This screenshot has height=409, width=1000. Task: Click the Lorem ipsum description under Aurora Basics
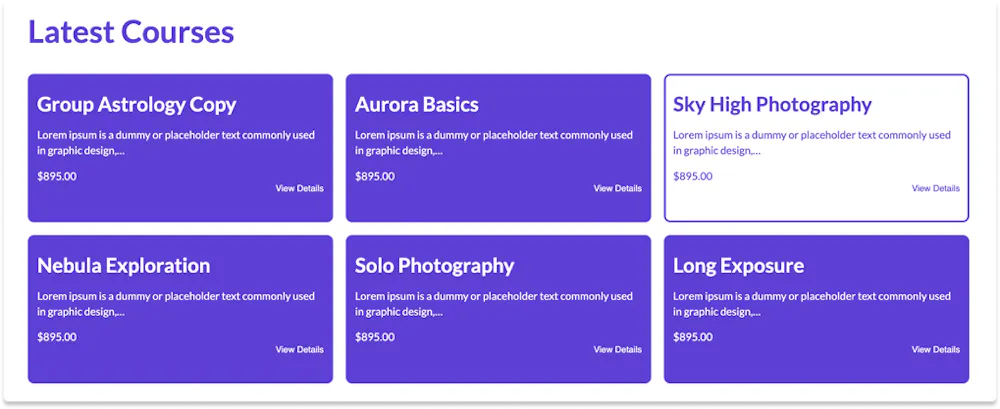[494, 143]
